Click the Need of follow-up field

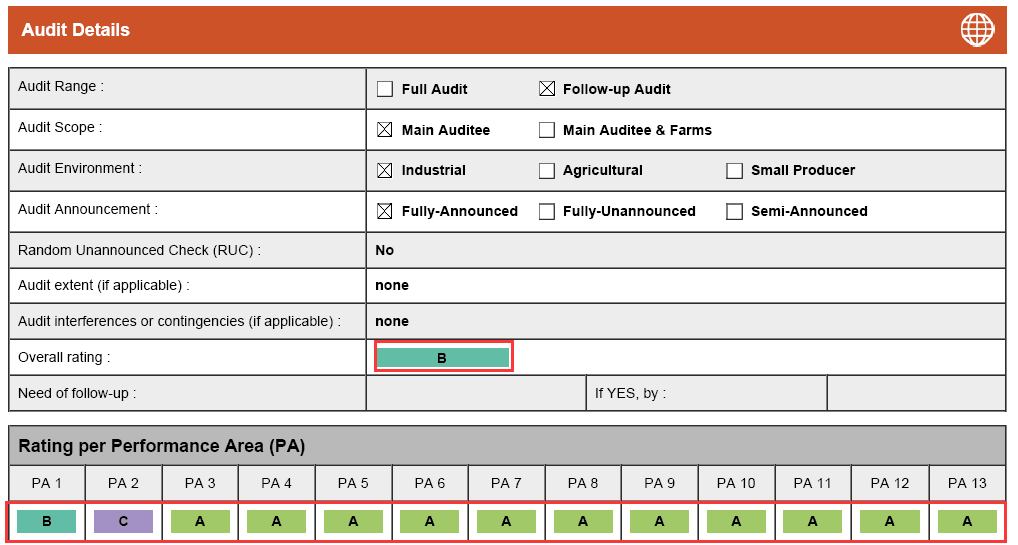tap(475, 393)
